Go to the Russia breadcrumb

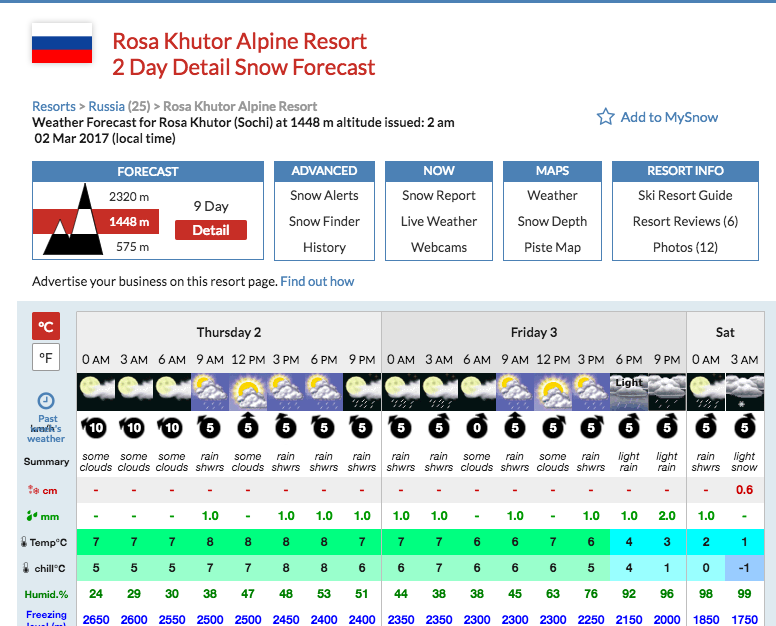pyautogui.click(x=106, y=106)
